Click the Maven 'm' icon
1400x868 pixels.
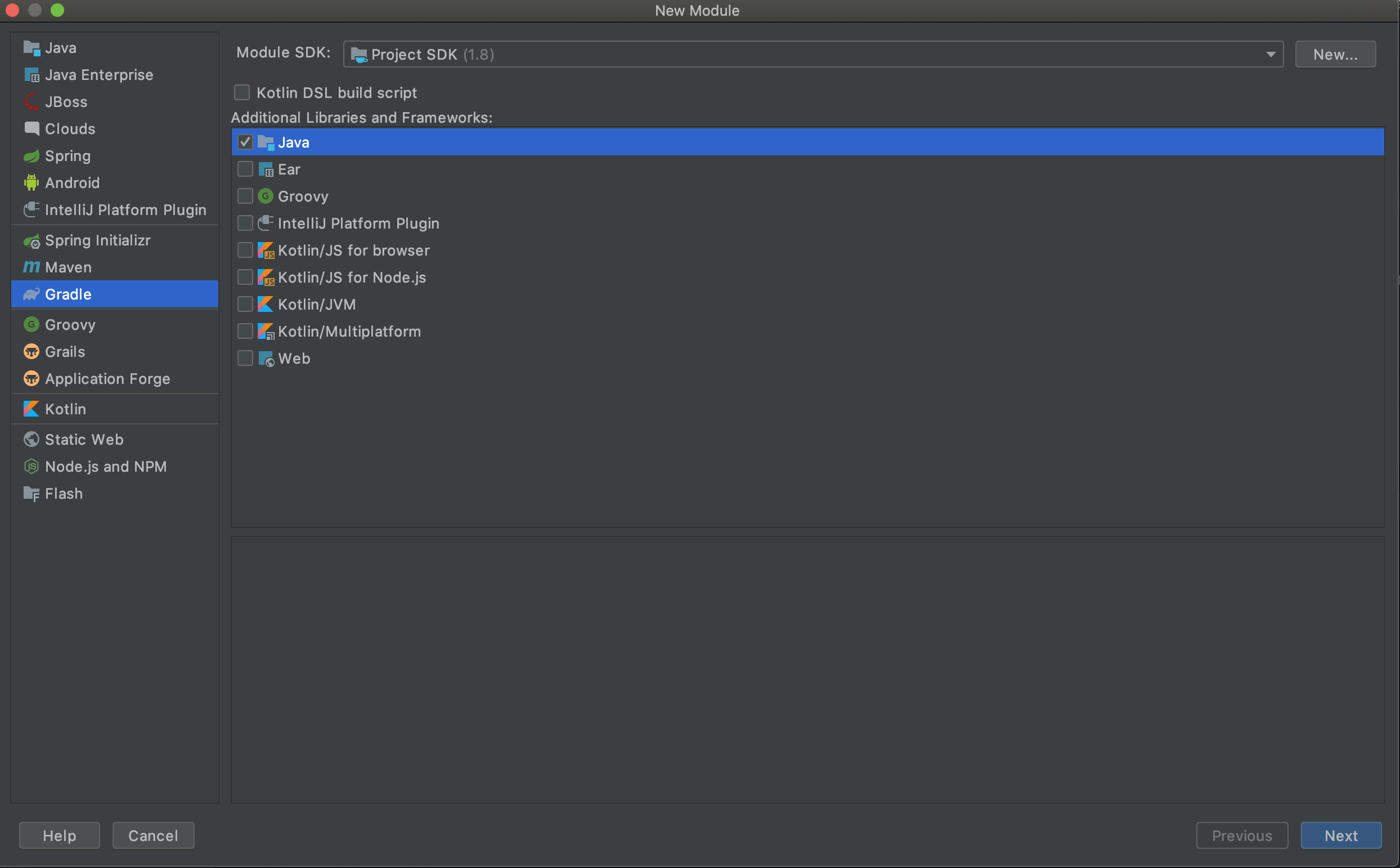[x=31, y=267]
